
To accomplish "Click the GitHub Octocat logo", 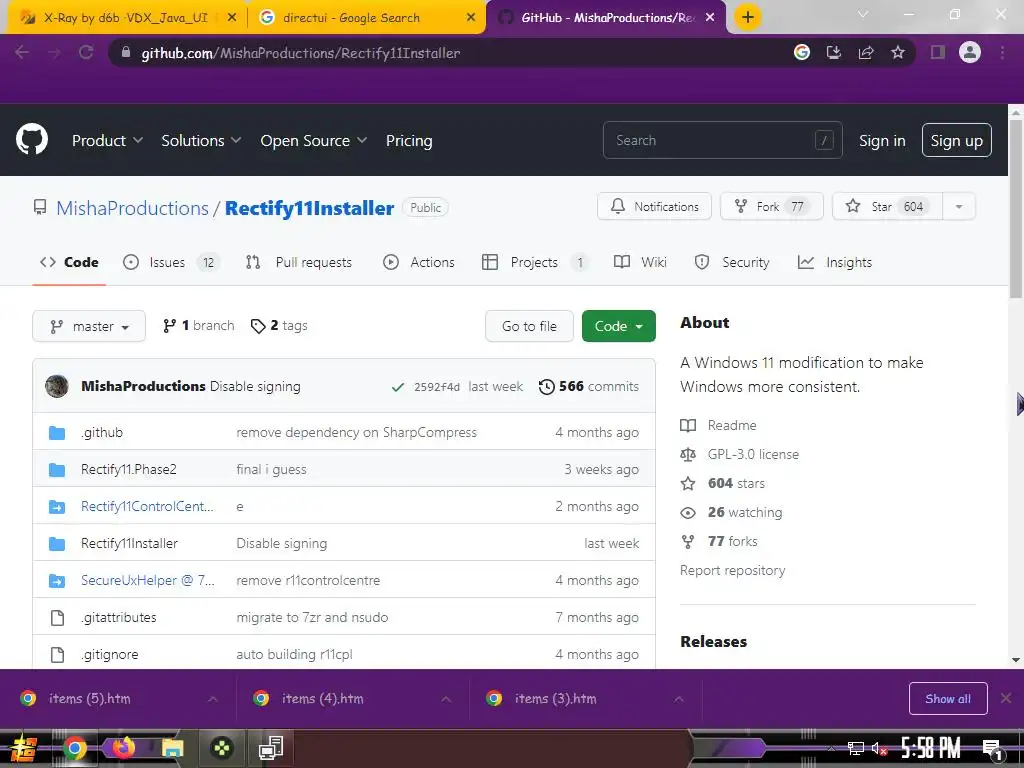I will pos(31,139).
